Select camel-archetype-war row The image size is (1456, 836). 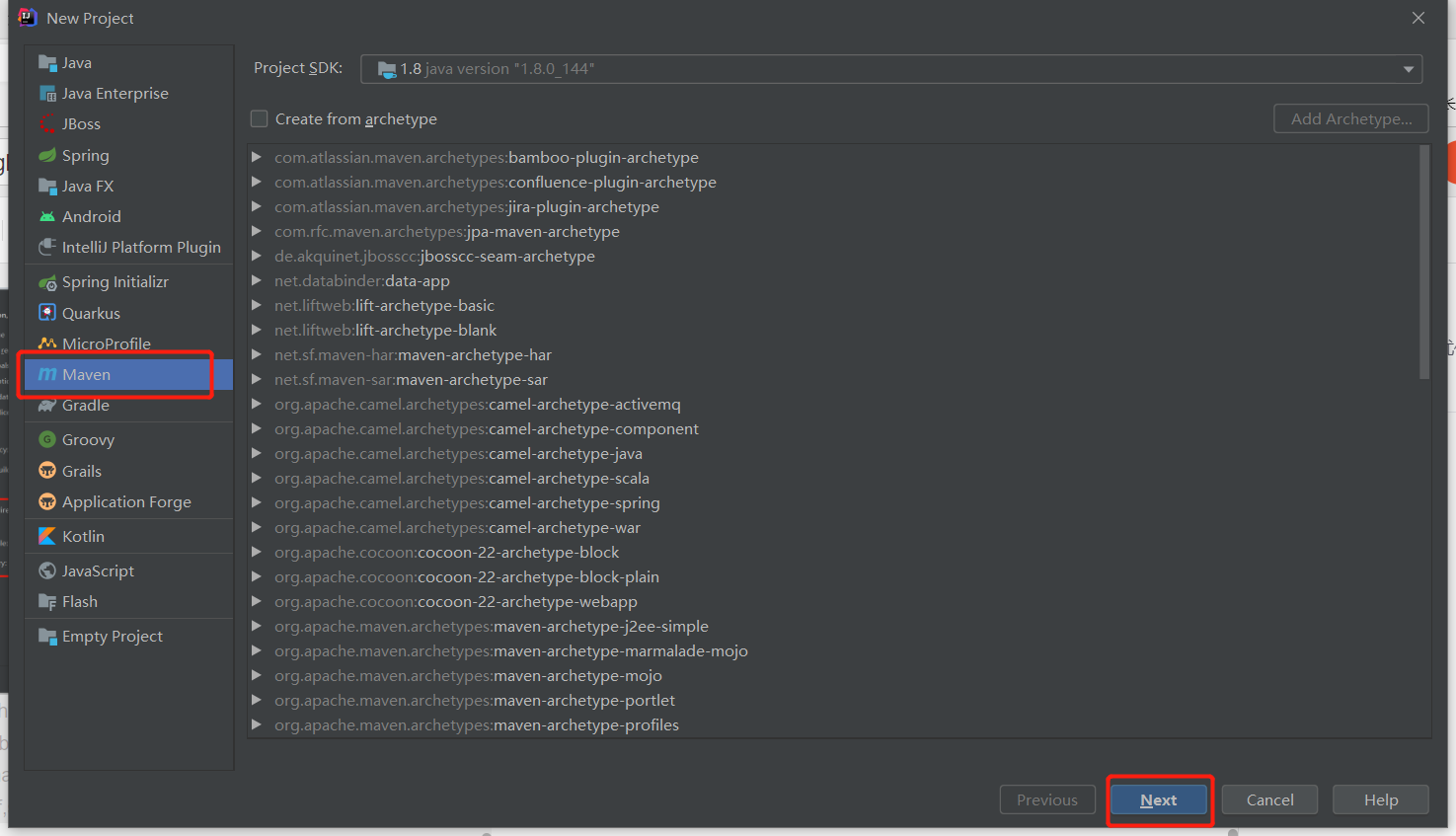tap(833, 527)
